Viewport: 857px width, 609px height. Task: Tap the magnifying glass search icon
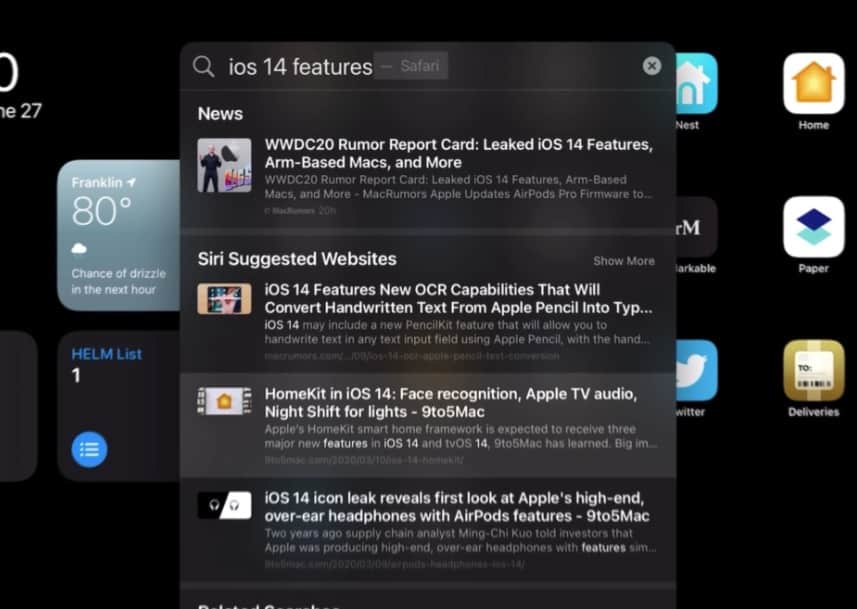point(204,67)
